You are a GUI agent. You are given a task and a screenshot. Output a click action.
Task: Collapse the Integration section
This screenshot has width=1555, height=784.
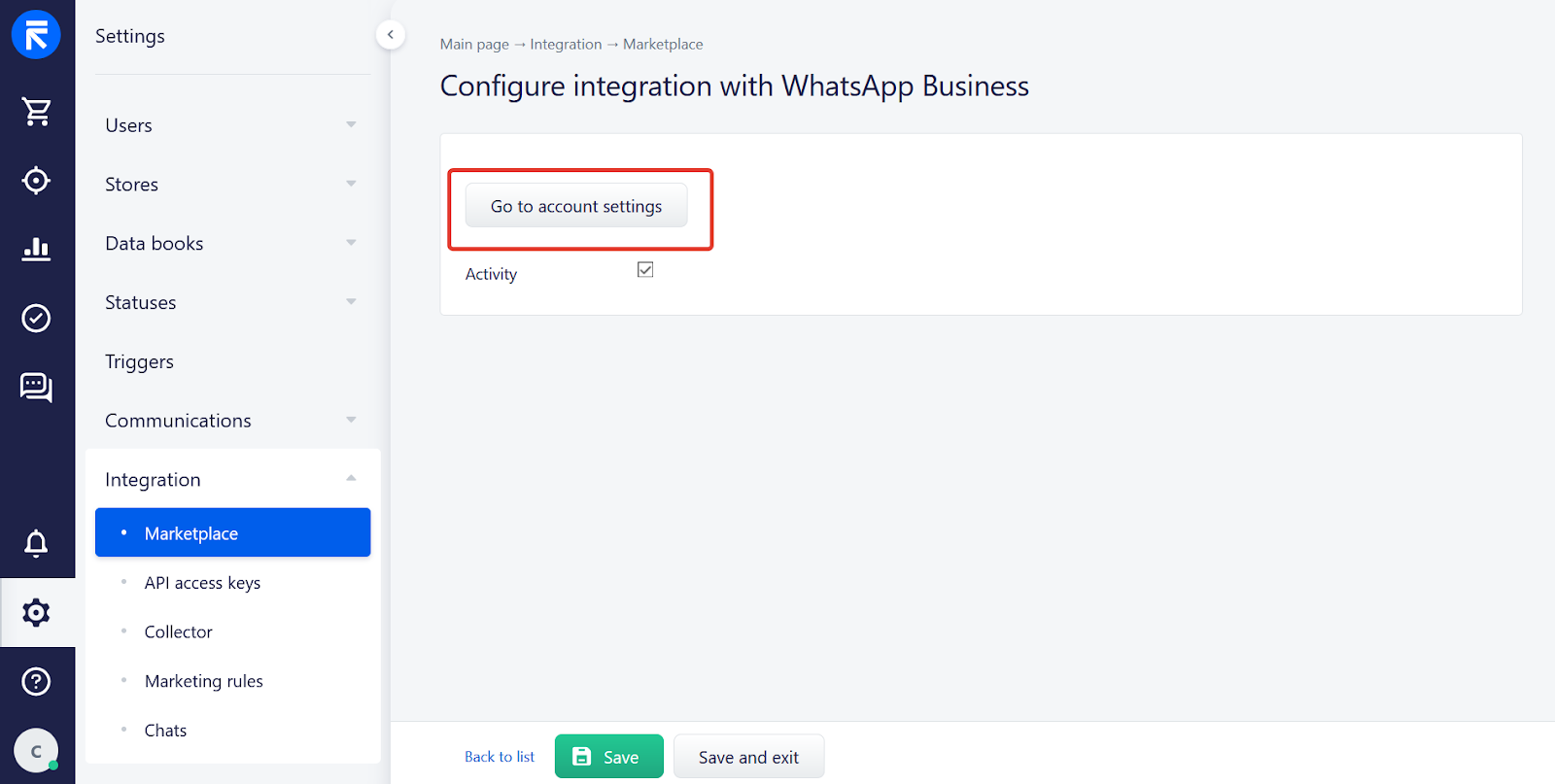click(x=232, y=480)
